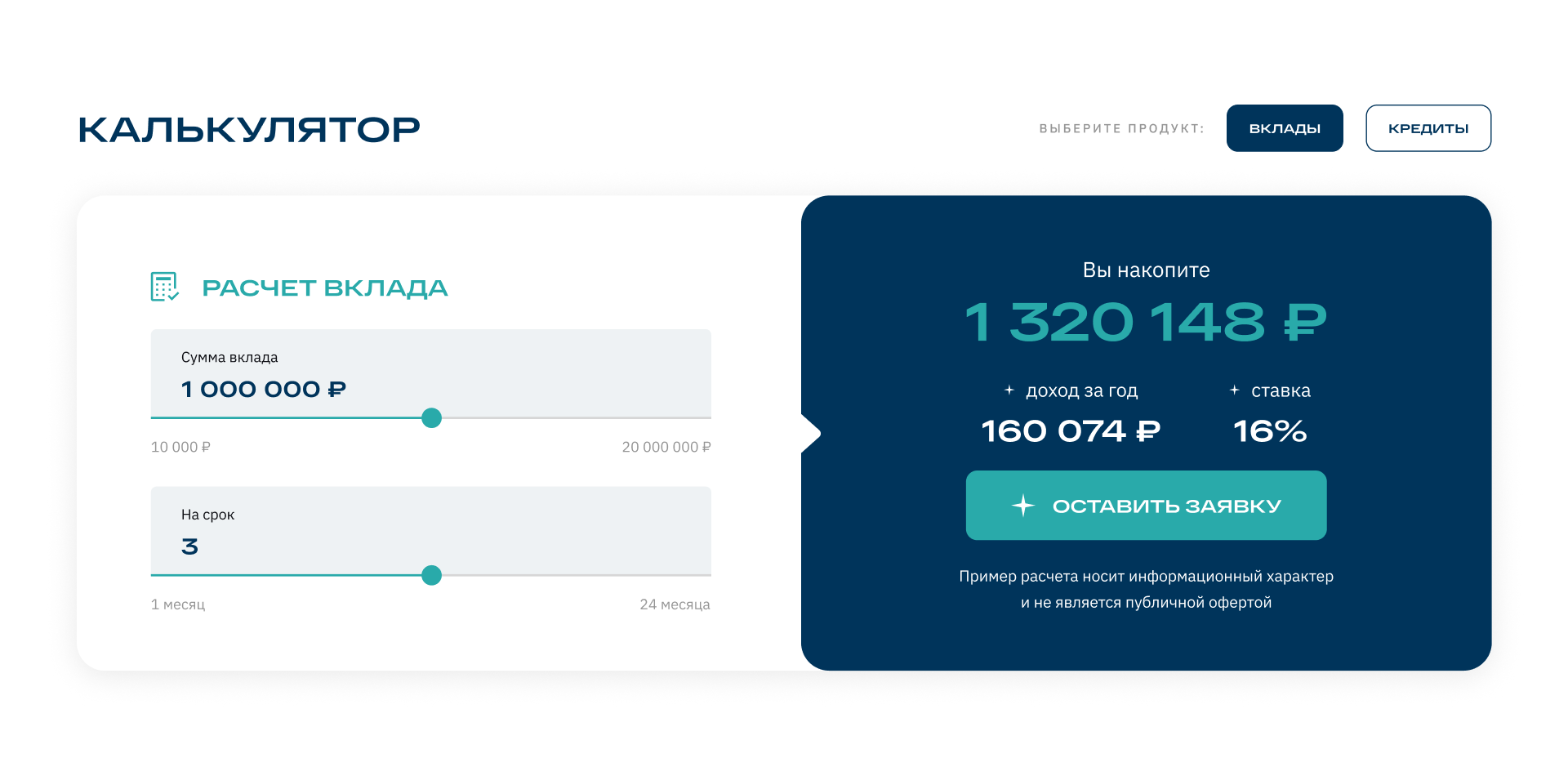Click the 10 000 ₽ minimum label
Screen dimensions: 1568x776
tap(180, 447)
